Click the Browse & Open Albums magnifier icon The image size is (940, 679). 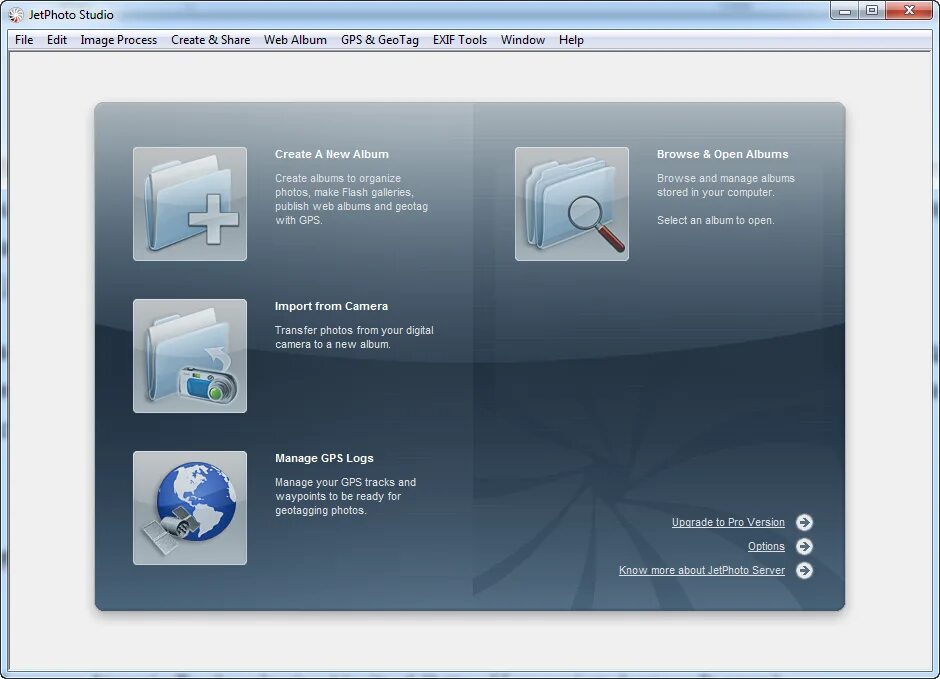571,204
